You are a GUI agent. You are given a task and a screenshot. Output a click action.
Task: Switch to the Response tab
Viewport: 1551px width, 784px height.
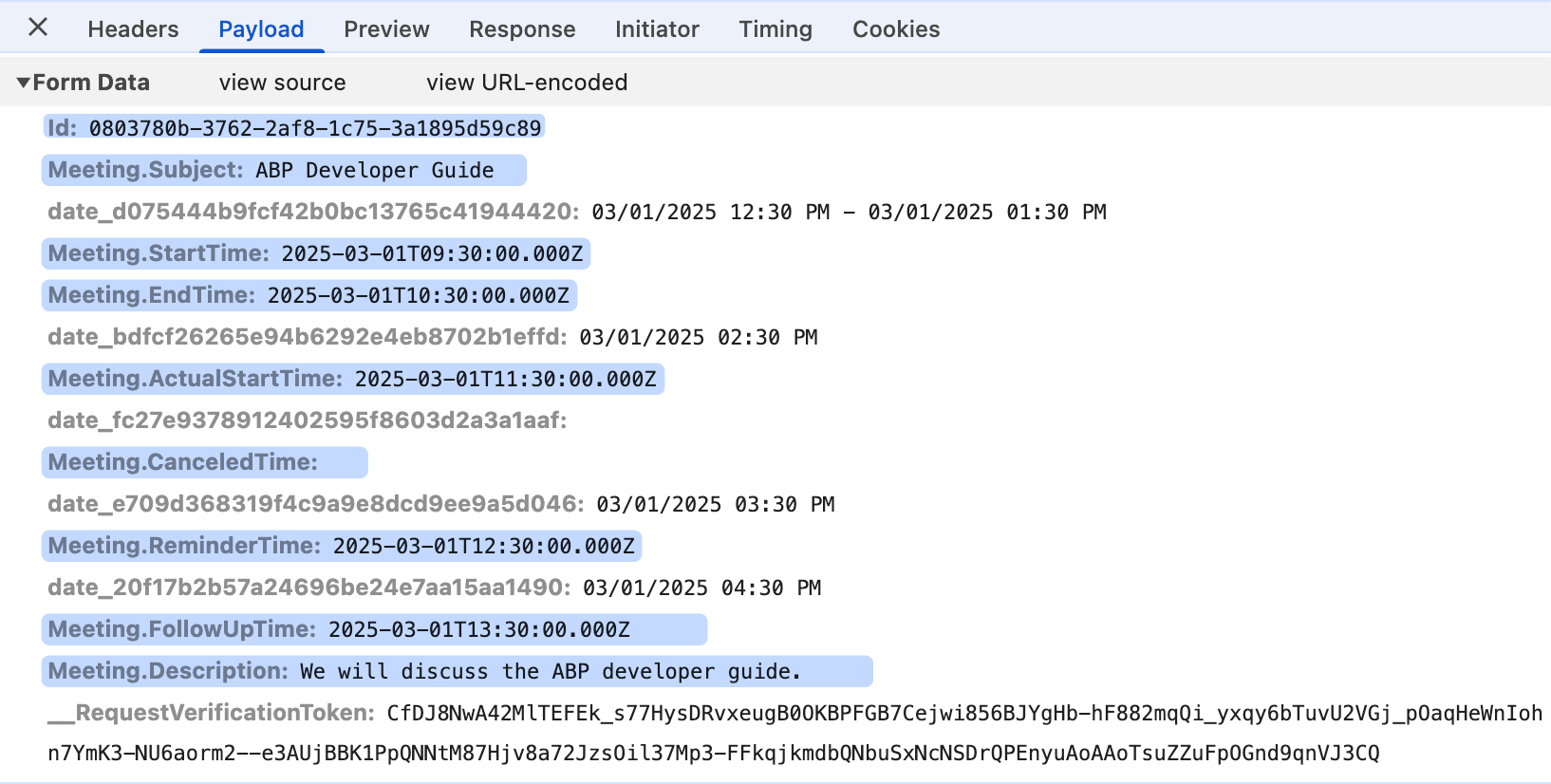point(522,29)
